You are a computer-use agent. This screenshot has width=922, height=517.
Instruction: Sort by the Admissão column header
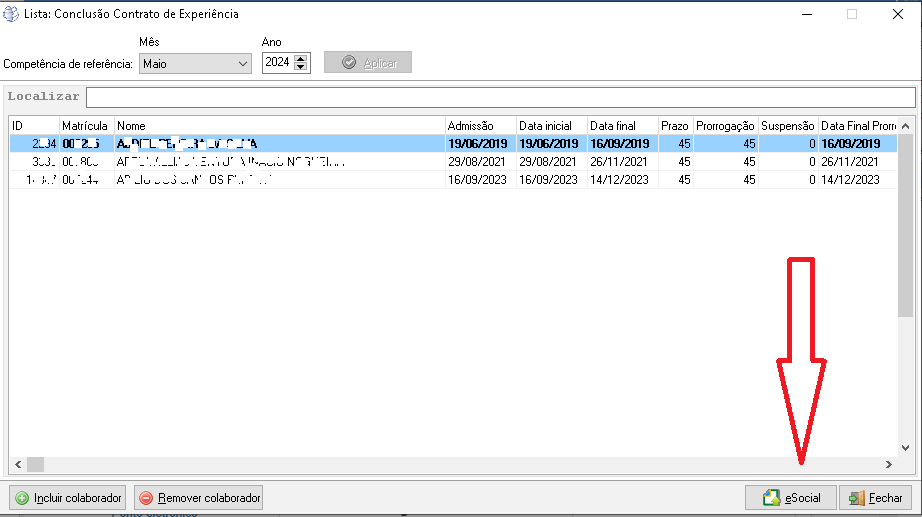479,125
